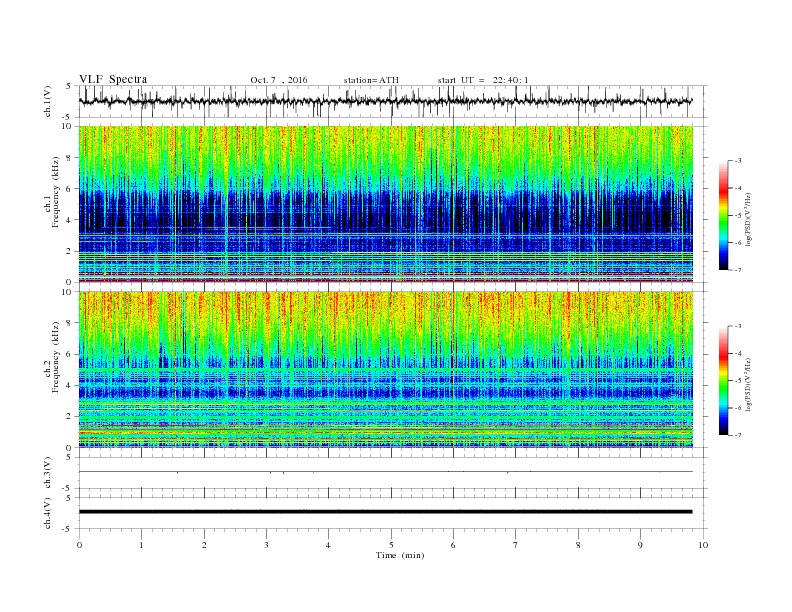Click the '6' kHz tick of ch.2 spectrogram
Screen dimensions: 792x612
tap(70, 354)
